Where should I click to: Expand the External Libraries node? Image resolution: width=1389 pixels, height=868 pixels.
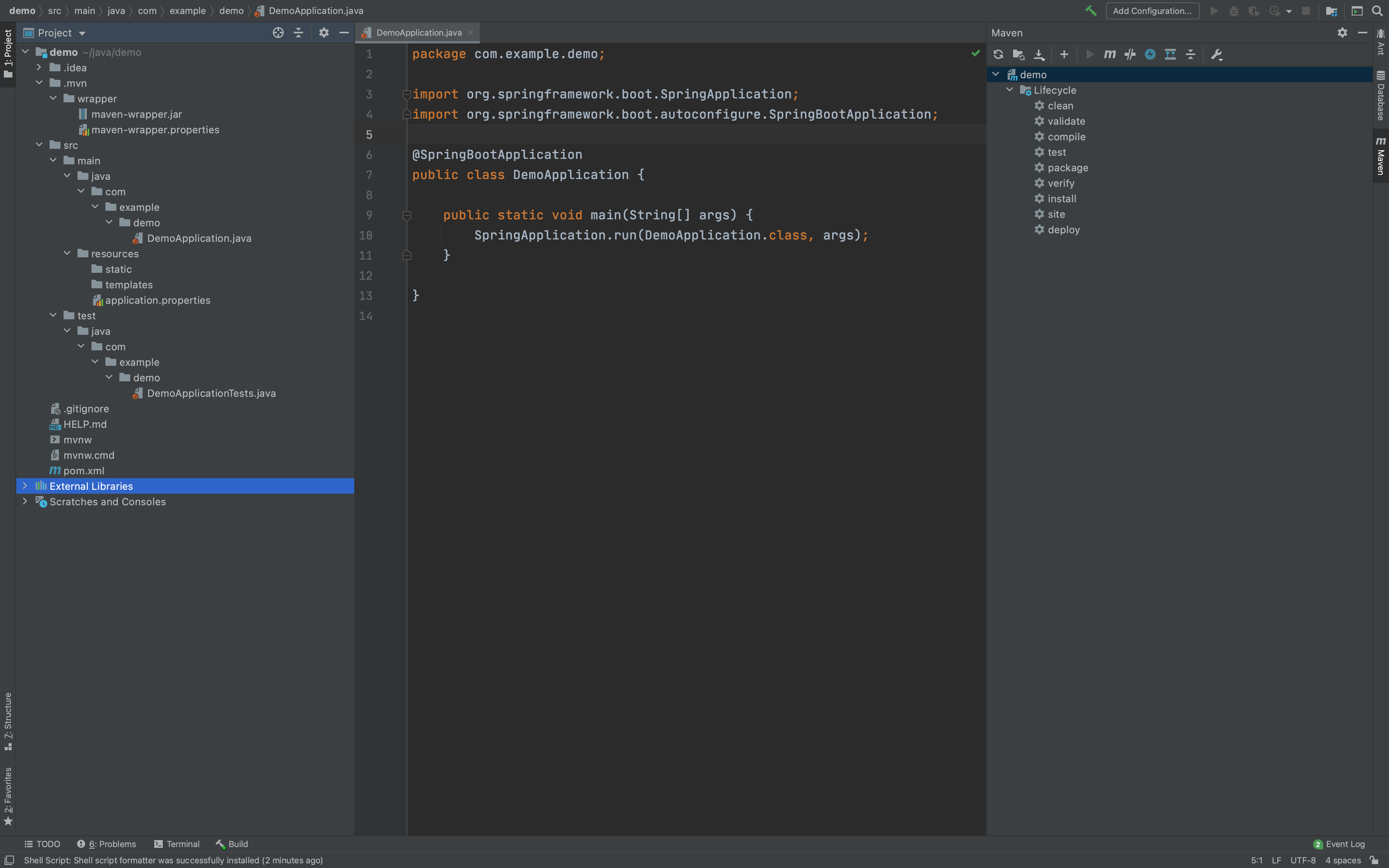point(25,486)
